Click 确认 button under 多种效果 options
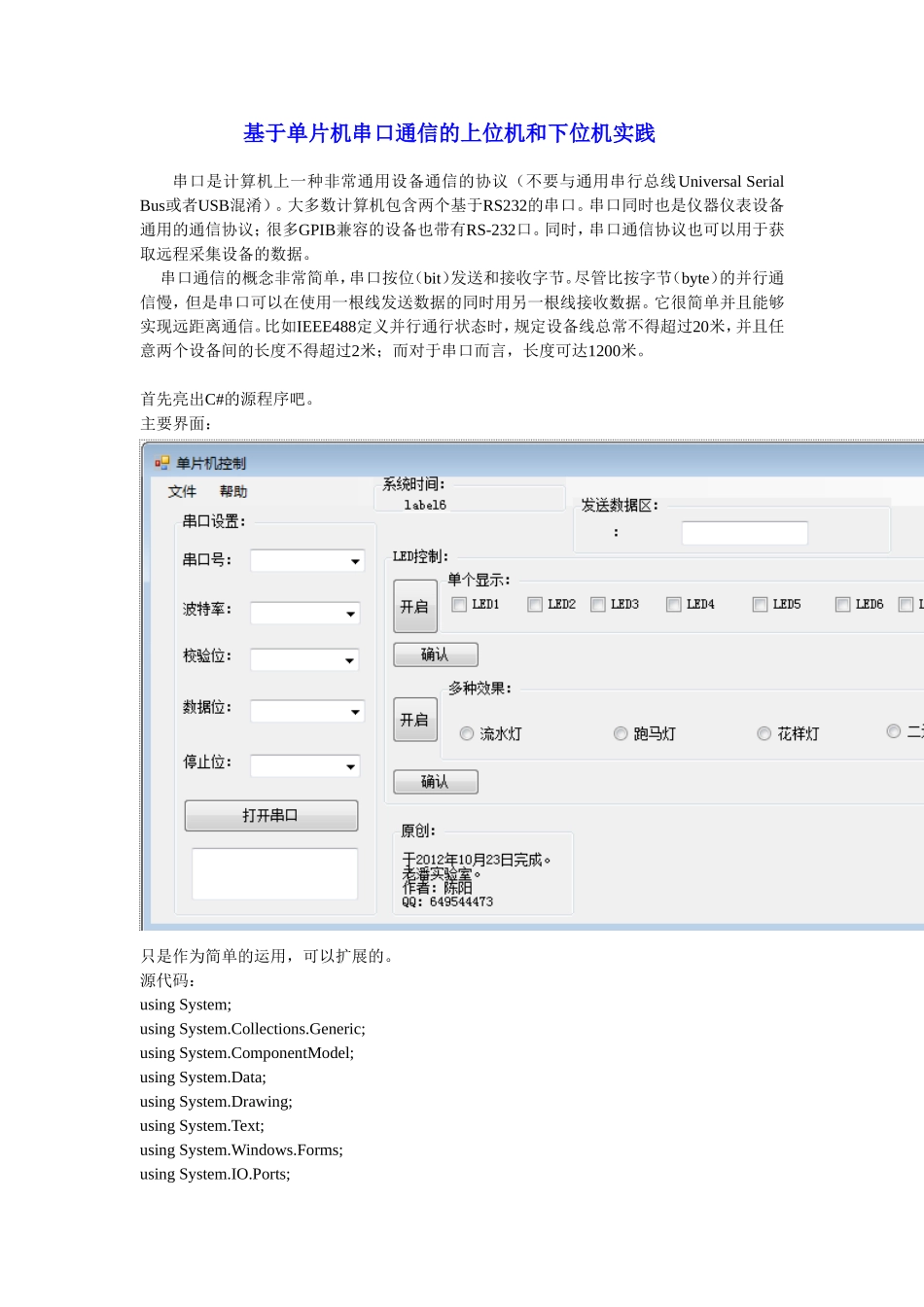924x1307 pixels. (436, 782)
